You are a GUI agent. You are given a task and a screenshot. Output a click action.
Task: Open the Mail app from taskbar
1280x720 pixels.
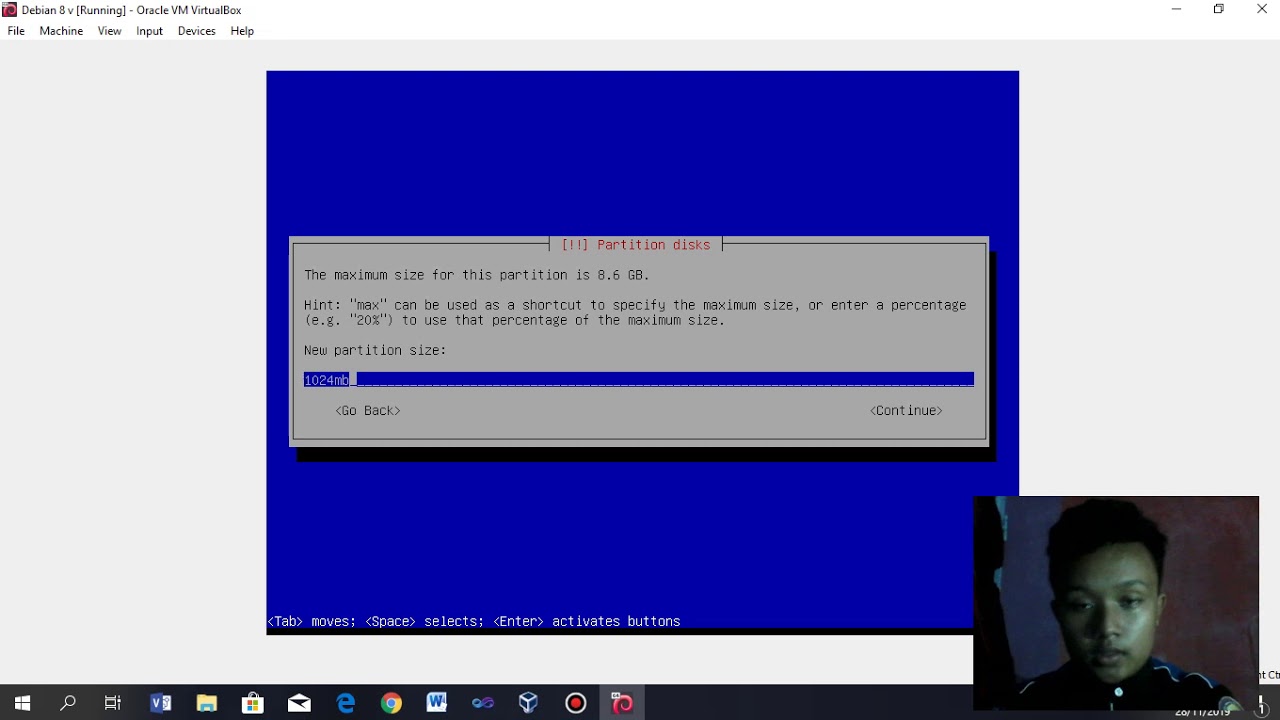299,703
